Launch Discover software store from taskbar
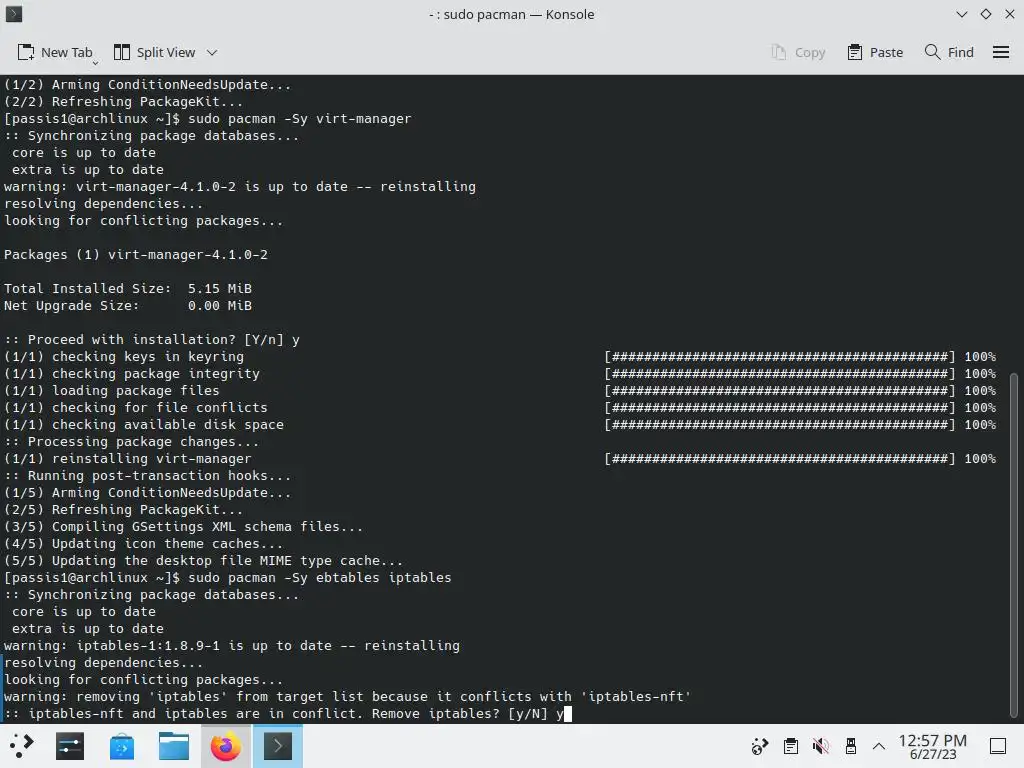1024x768 pixels. click(121, 746)
